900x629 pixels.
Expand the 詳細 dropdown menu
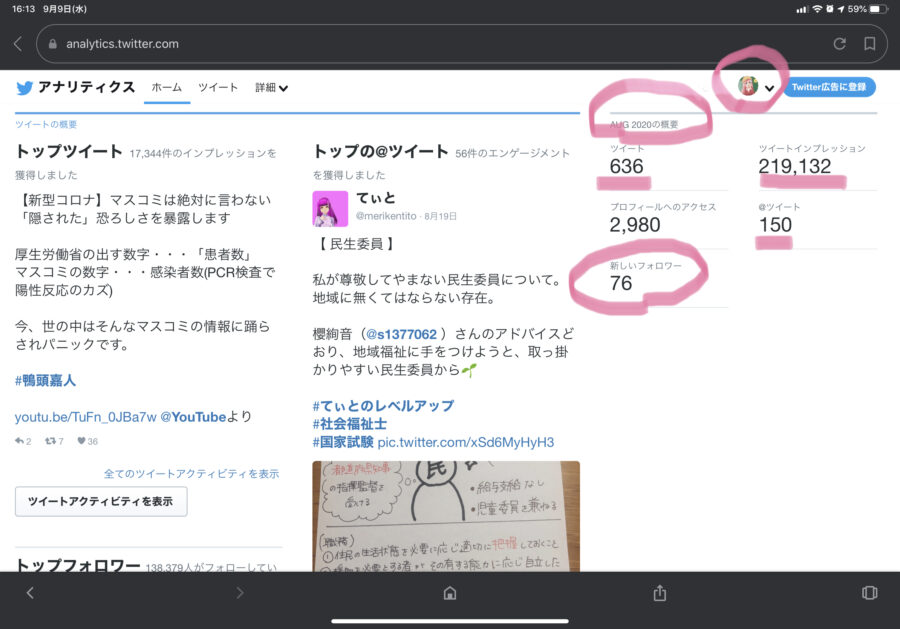click(x=271, y=88)
